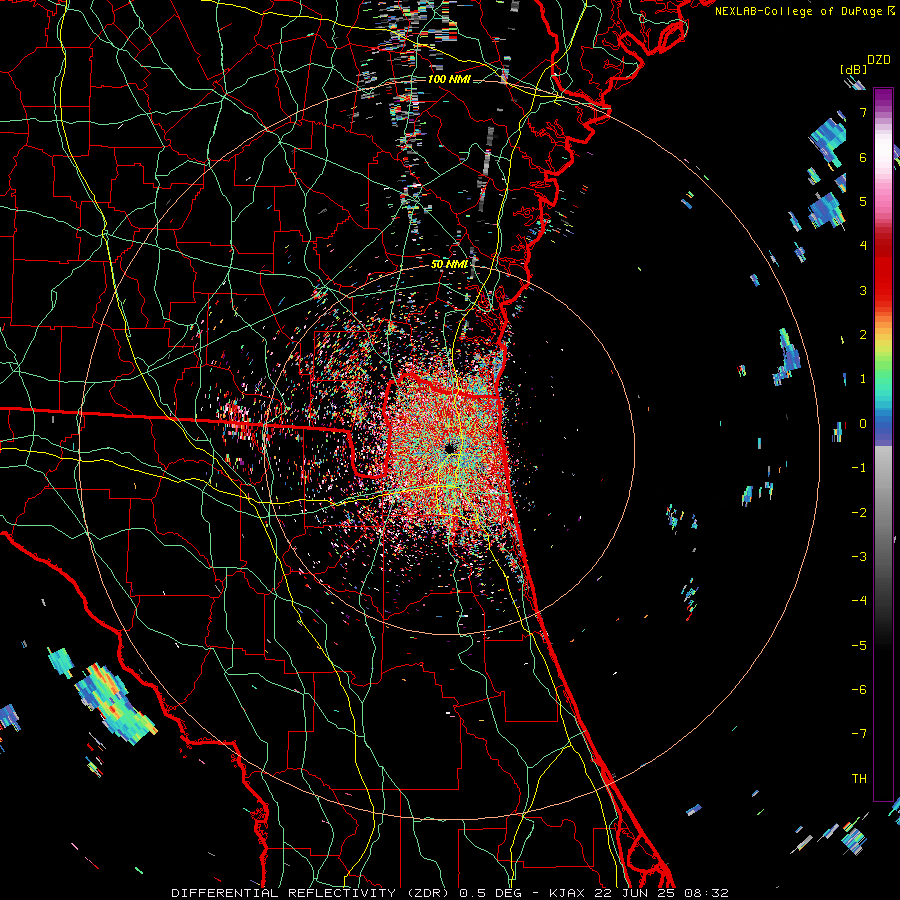Click the black radar site dot at center
Image resolution: width=900 pixels, height=900 pixels.
tap(449, 448)
